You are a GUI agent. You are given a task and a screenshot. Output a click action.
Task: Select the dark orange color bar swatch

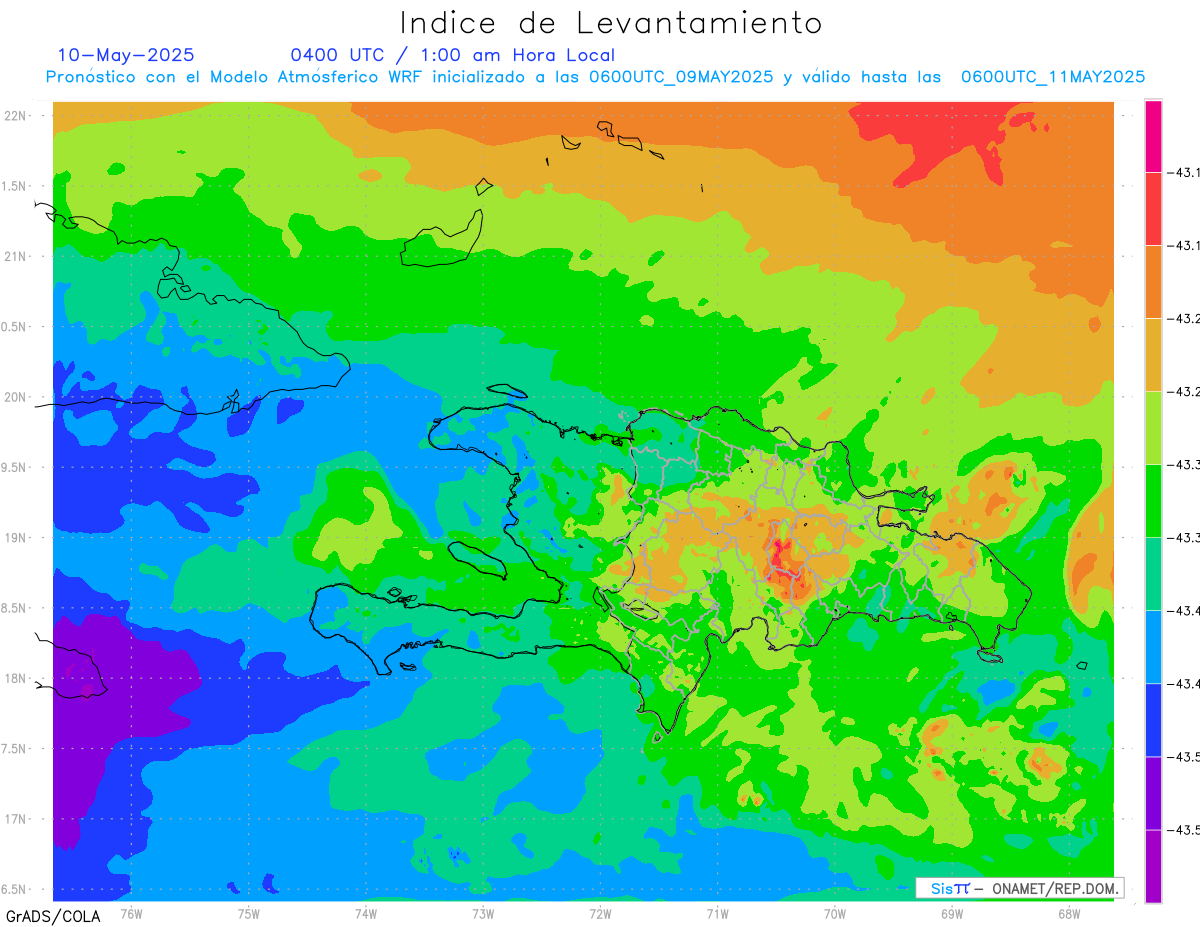point(1153,282)
